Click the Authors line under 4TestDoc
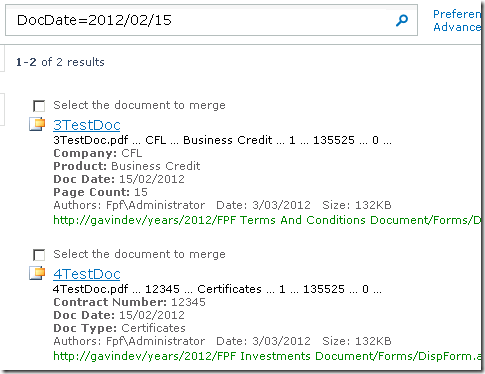Screen dimensions: 485x374 (222, 341)
